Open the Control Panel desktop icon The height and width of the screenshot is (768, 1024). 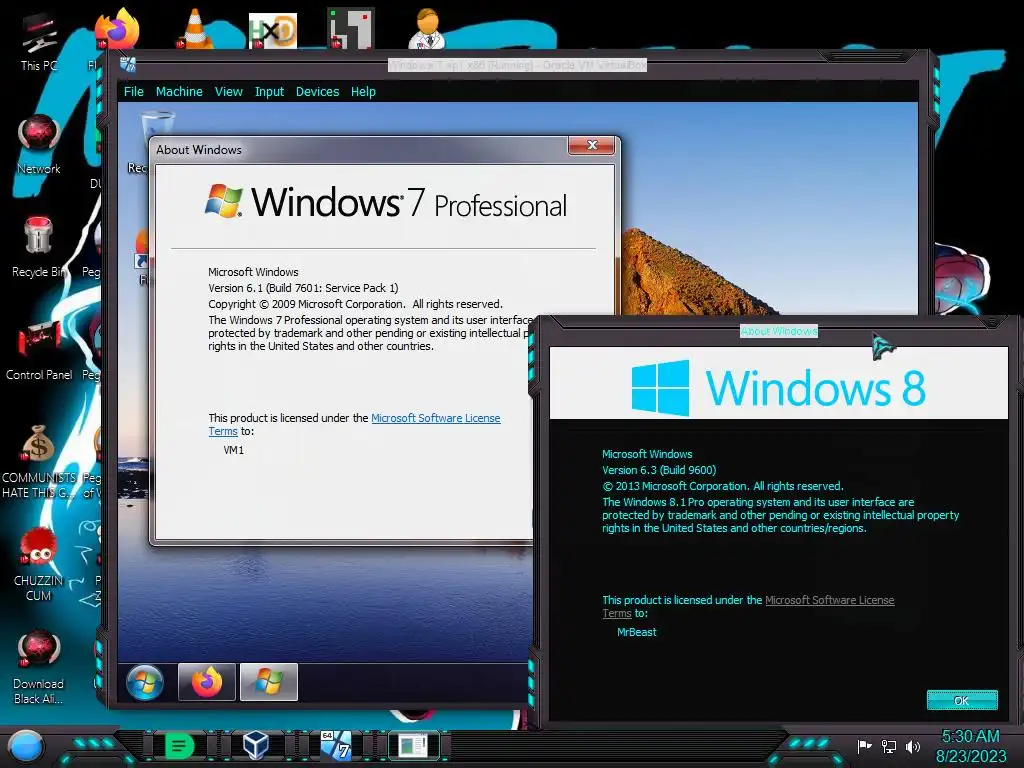[39, 350]
